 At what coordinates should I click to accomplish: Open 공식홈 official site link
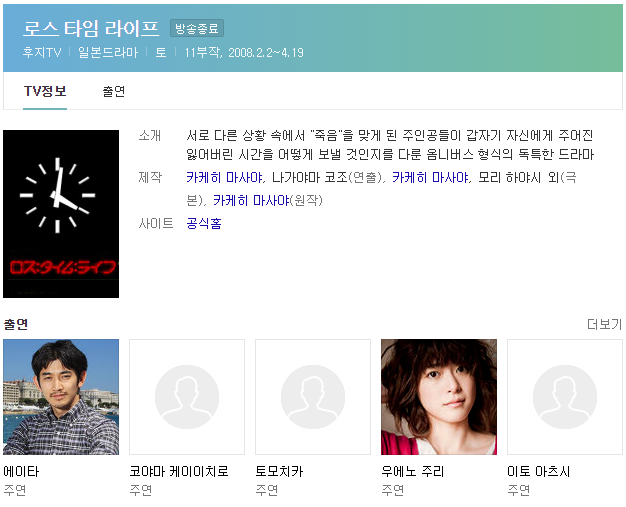204,223
